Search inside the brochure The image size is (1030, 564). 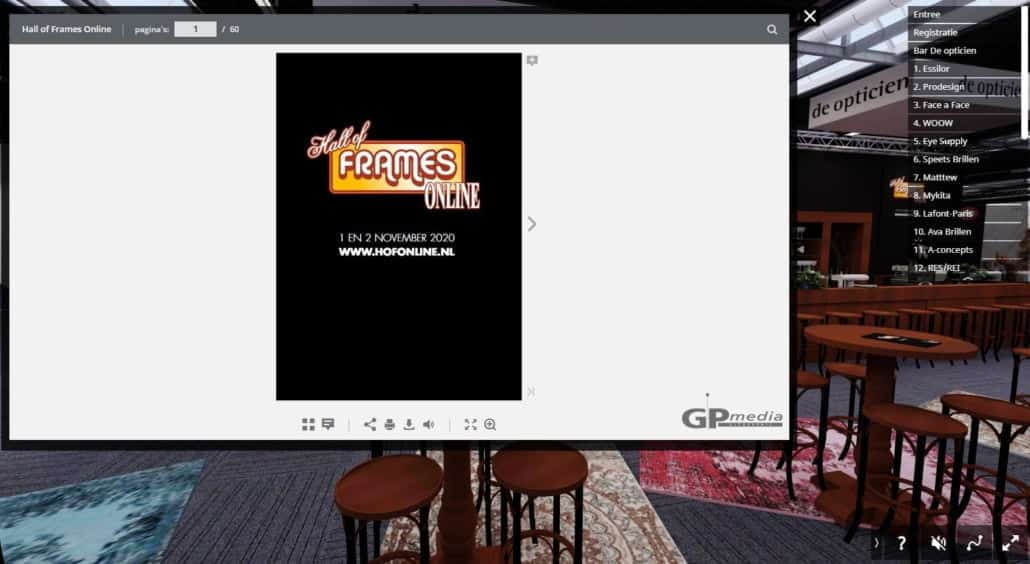click(x=772, y=30)
